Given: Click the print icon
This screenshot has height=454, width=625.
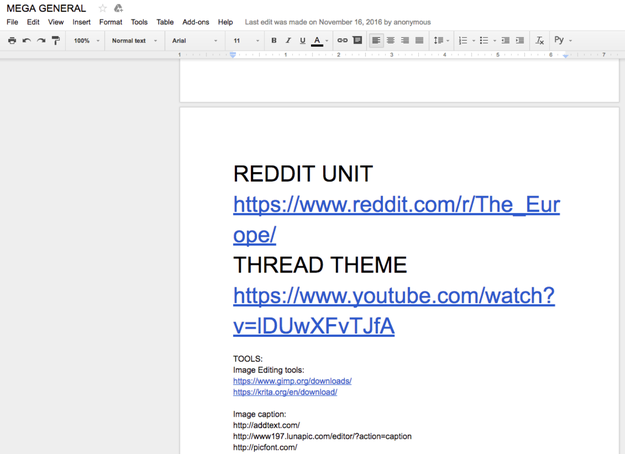Looking at the screenshot, I should coord(12,41).
